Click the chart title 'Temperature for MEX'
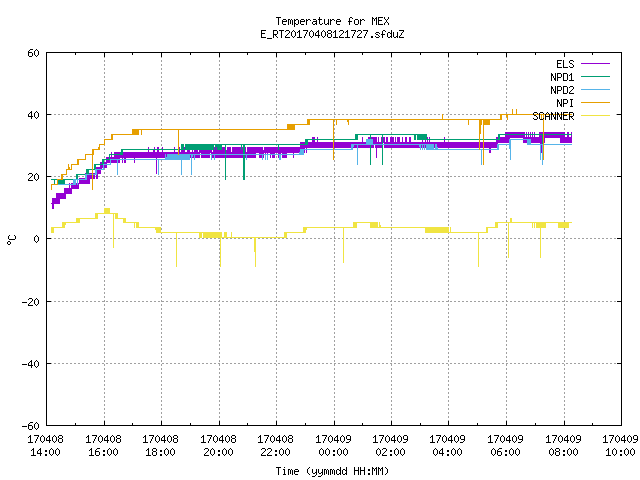 pos(332,21)
